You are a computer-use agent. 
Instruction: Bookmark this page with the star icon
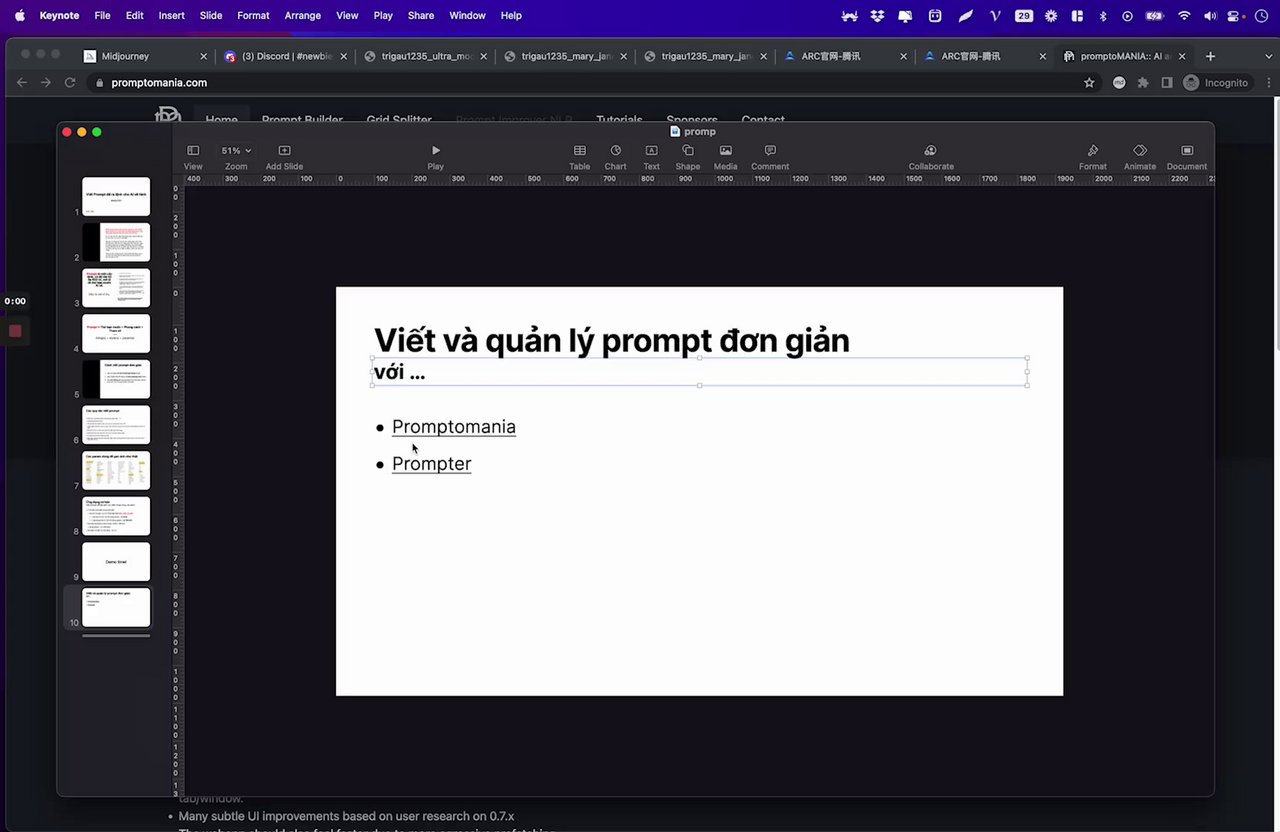tap(1089, 83)
